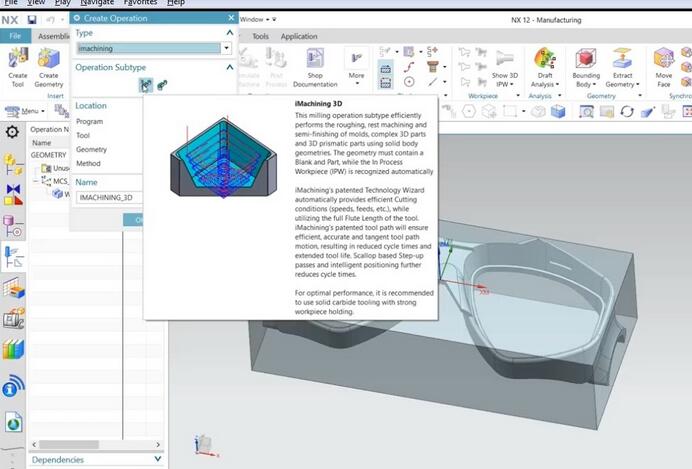The width and height of the screenshot is (692, 469).
Task: Open the Internet Explorer browser sidebar tab
Action: coord(14,422)
